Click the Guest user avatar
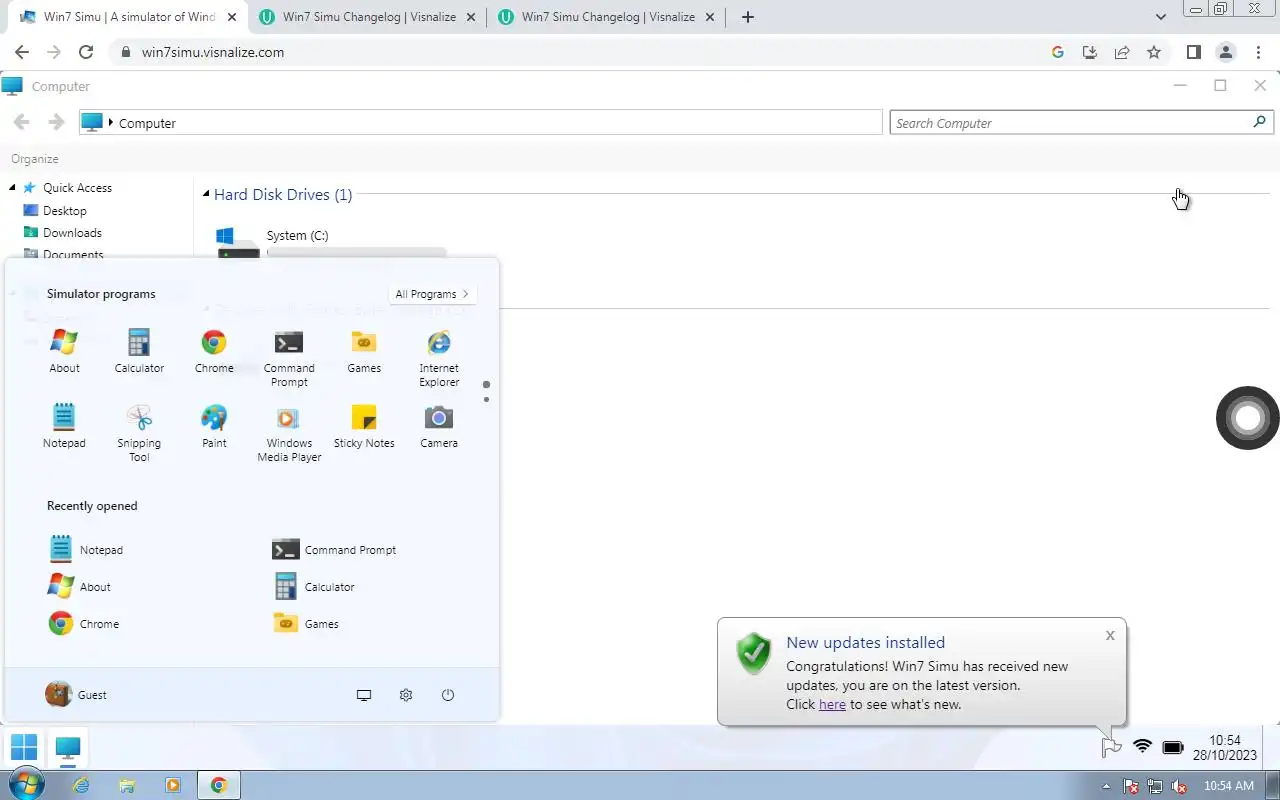This screenshot has width=1280, height=800. click(x=58, y=694)
